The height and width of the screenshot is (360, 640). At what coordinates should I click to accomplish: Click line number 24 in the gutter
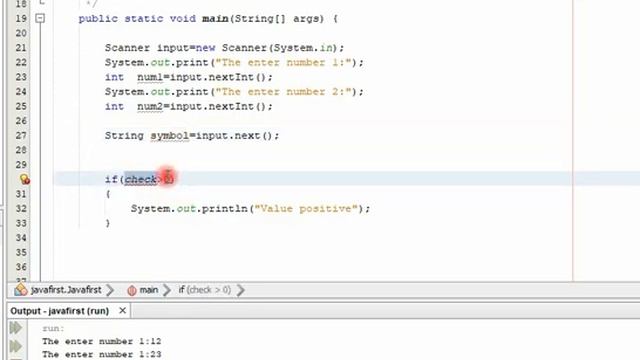(21, 92)
